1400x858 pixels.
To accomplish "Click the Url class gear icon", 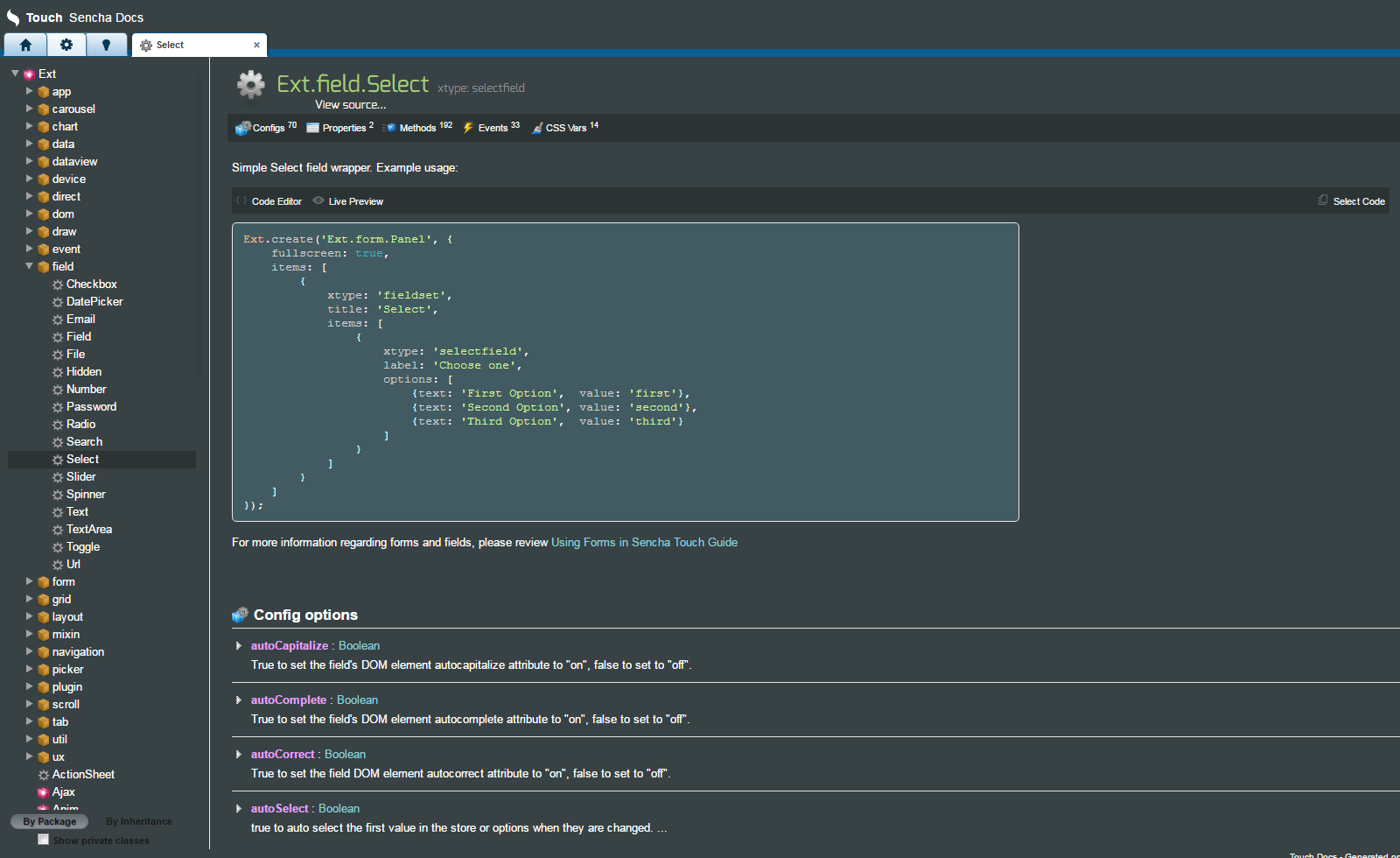I will click(x=58, y=565).
